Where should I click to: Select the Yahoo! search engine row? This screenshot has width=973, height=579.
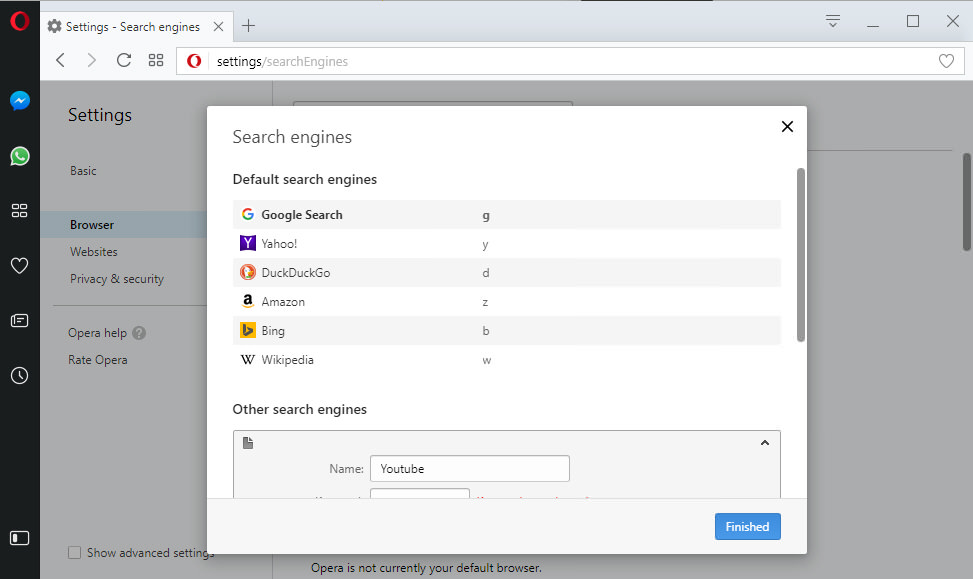pos(506,244)
